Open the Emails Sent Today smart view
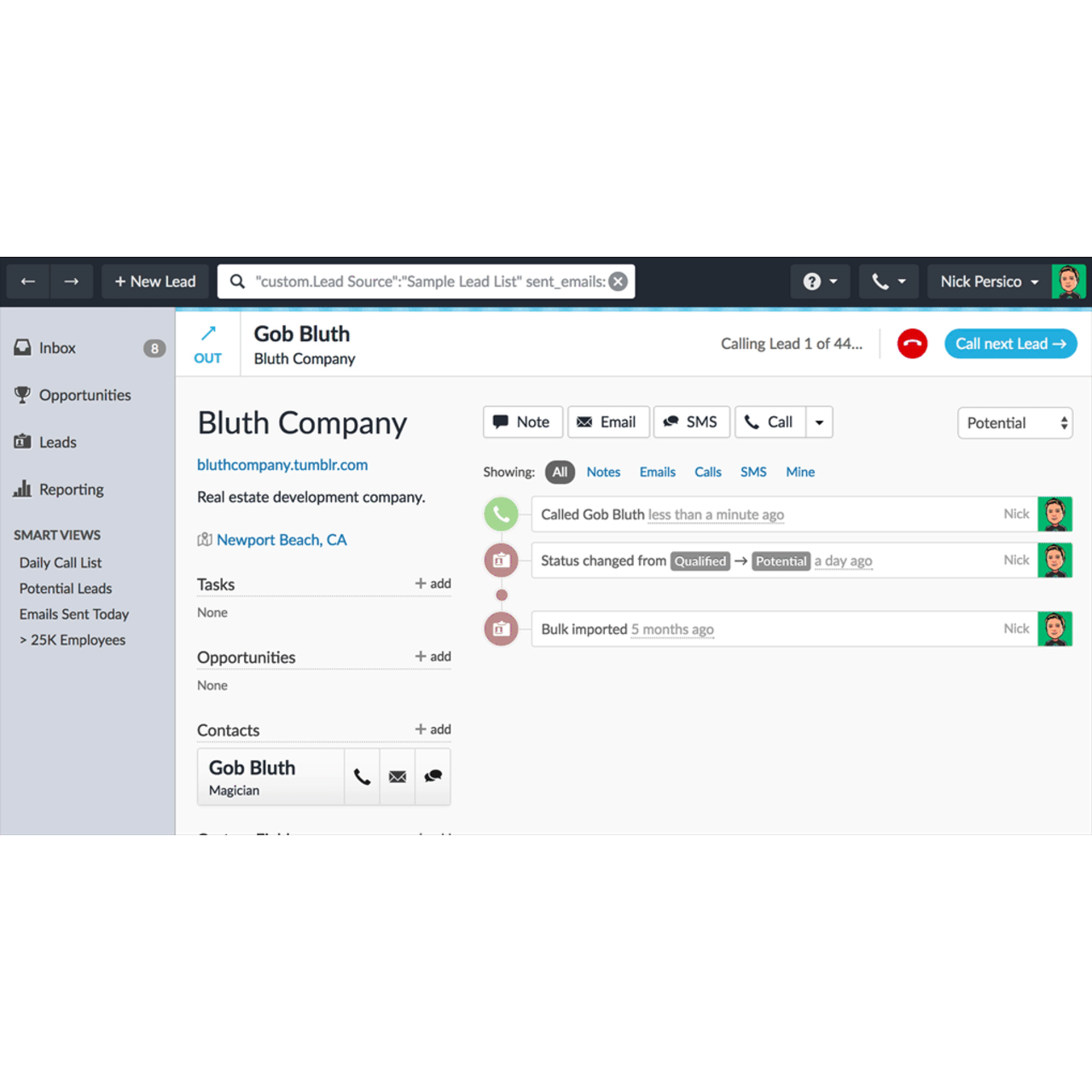Viewport: 1092px width, 1092px height. tap(74, 613)
